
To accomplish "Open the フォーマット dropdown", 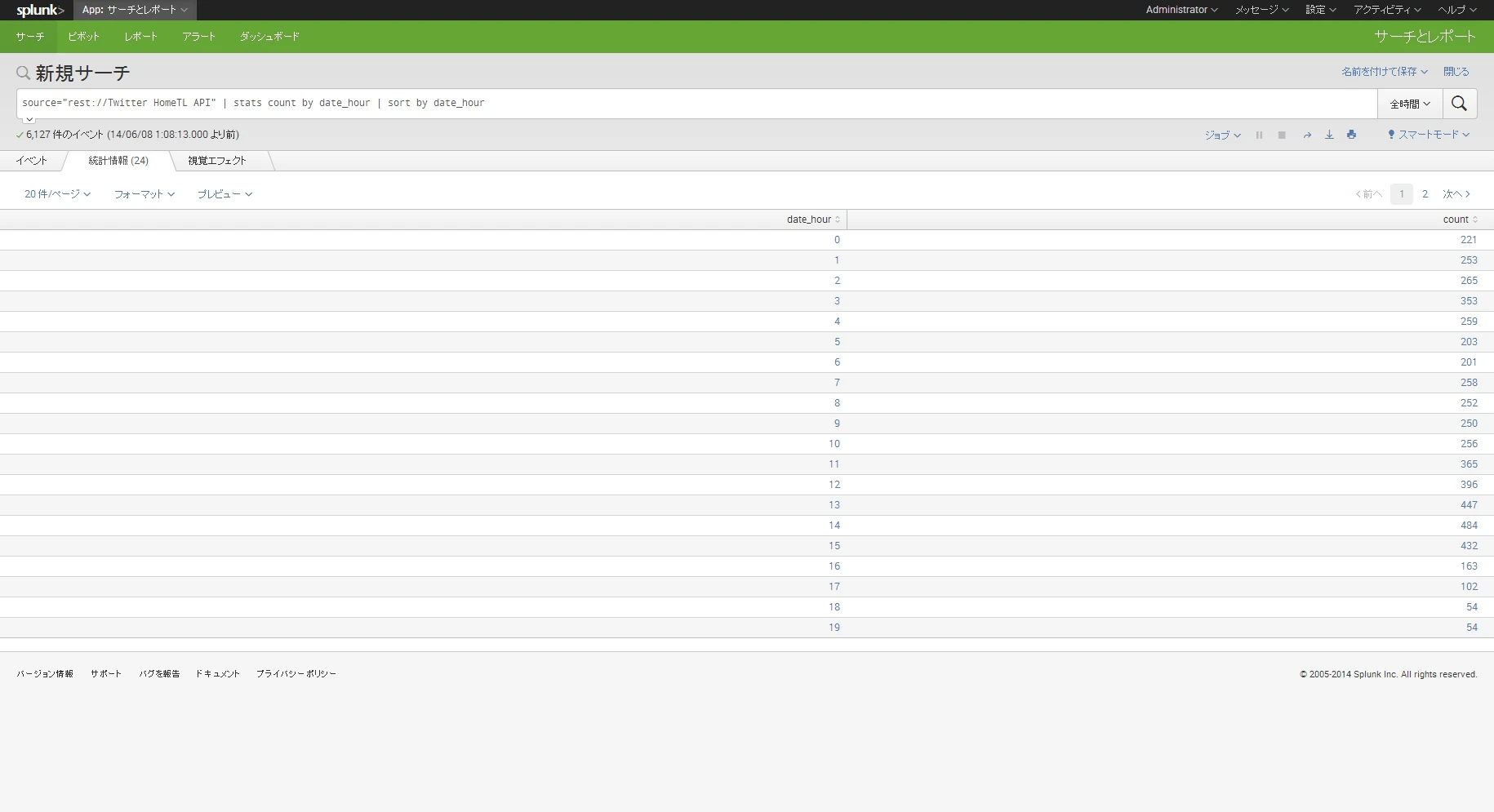I will tap(144, 194).
